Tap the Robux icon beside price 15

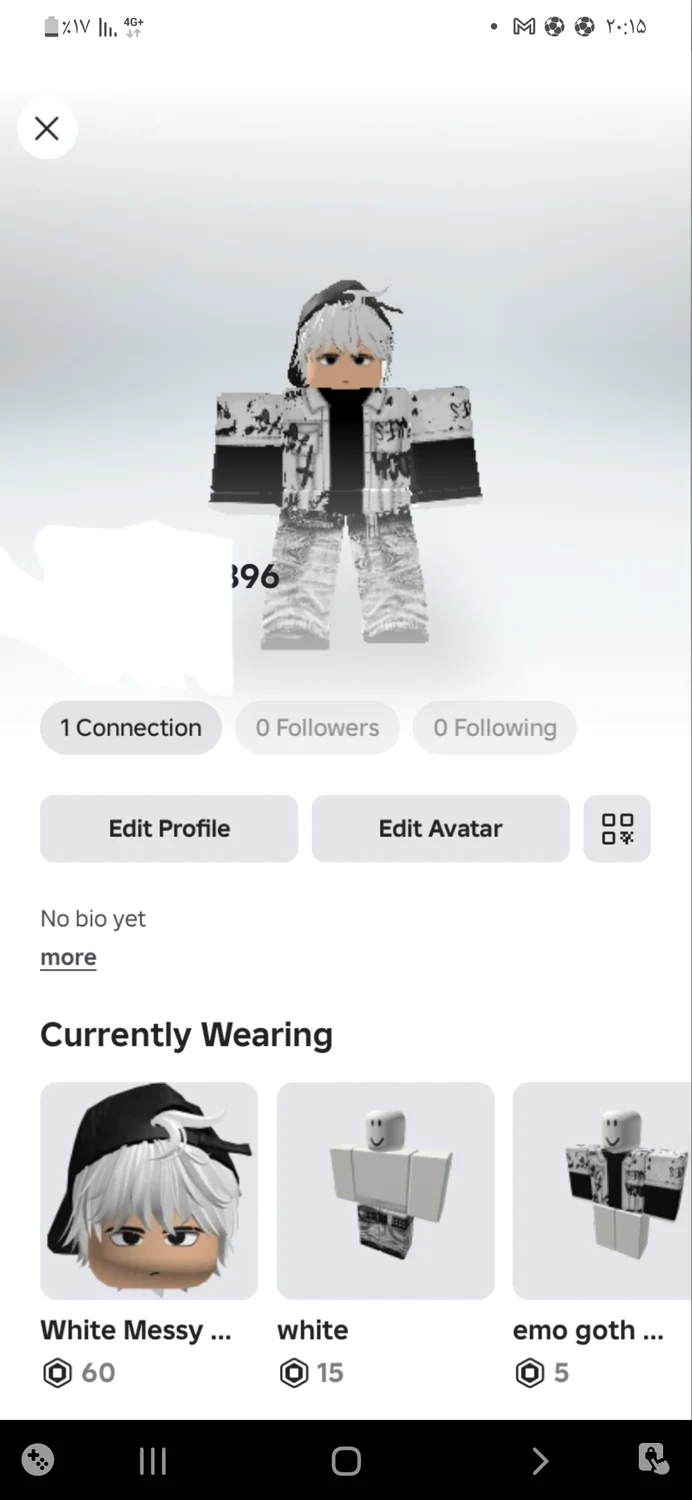(294, 1373)
